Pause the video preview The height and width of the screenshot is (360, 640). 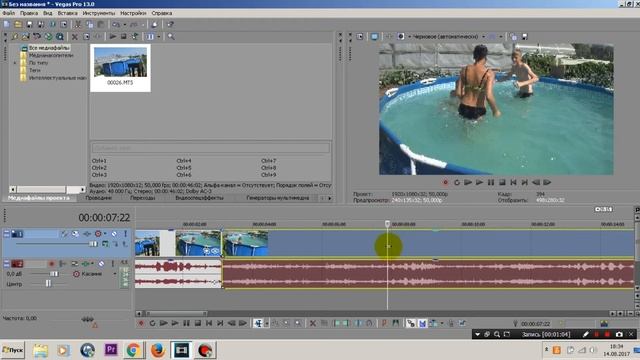(x=491, y=182)
